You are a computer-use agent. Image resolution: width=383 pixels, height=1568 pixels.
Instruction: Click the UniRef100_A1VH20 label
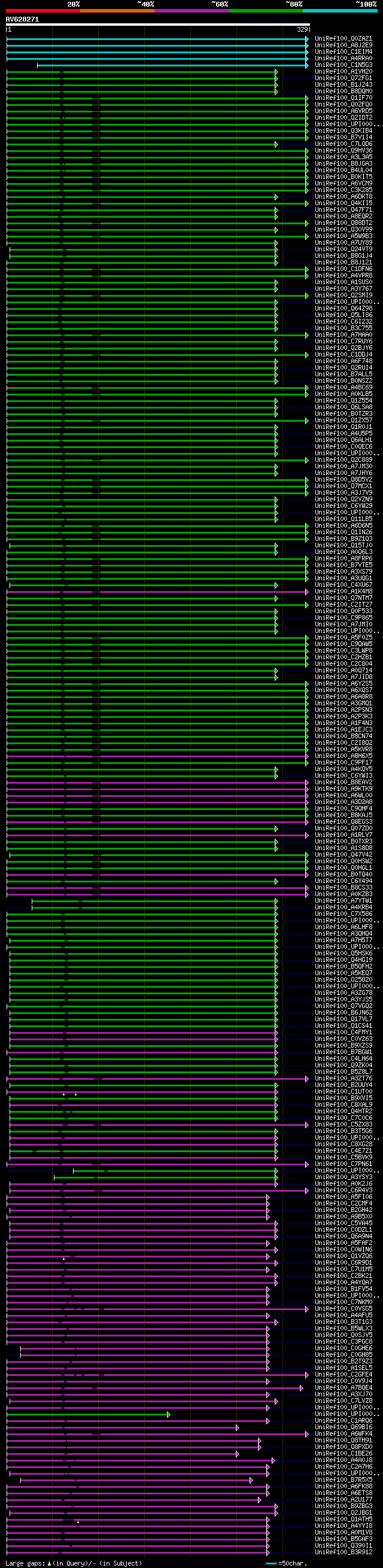(x=344, y=72)
